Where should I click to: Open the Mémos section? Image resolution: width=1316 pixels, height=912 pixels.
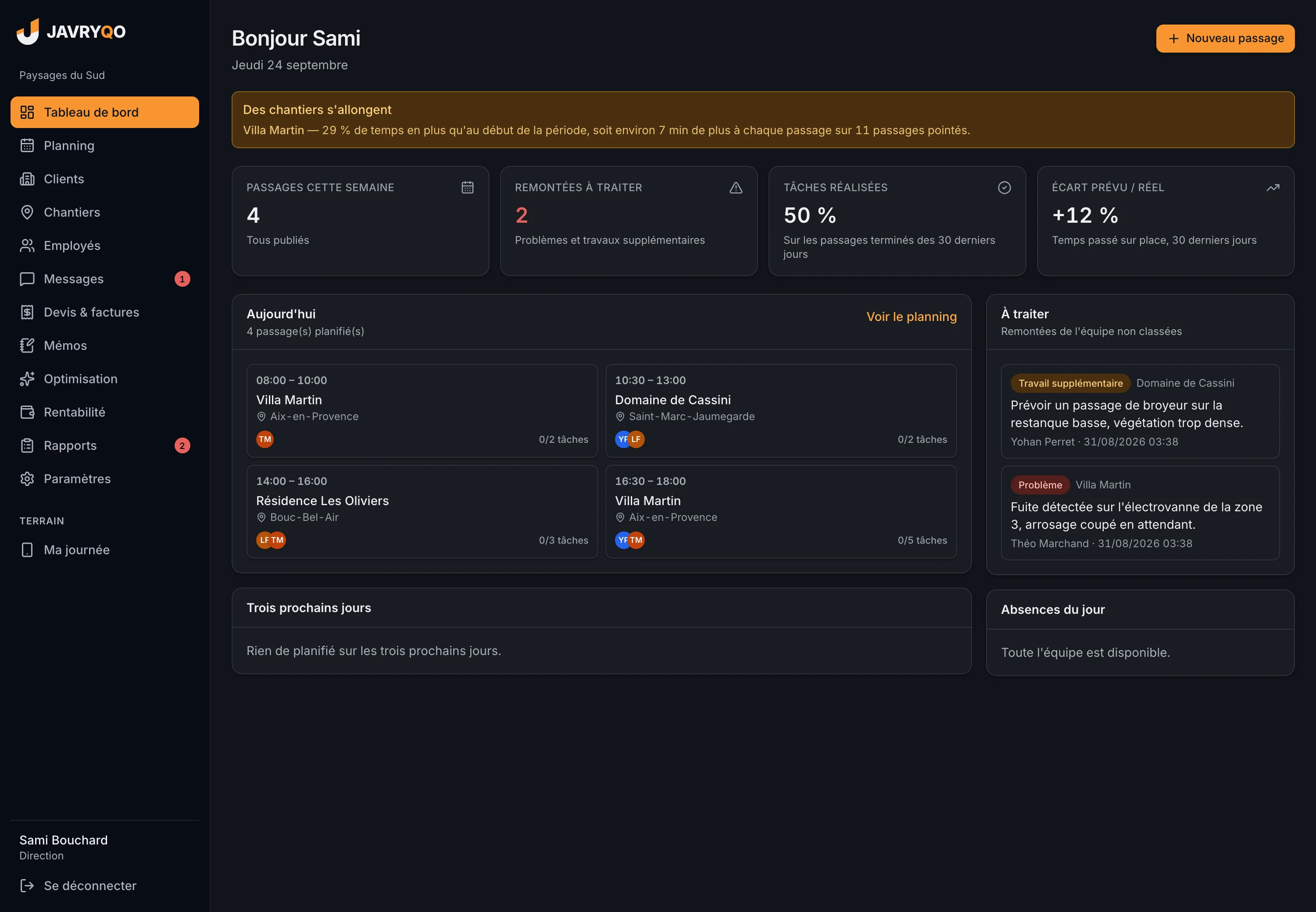coord(104,345)
